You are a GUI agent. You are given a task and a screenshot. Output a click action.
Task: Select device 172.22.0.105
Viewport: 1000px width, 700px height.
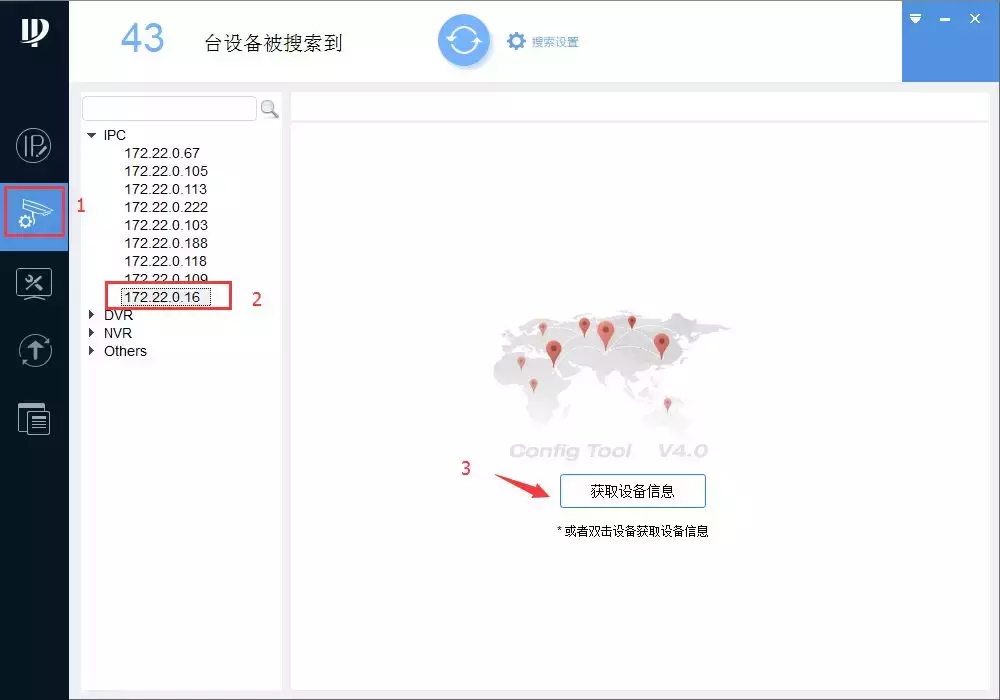tap(166, 171)
